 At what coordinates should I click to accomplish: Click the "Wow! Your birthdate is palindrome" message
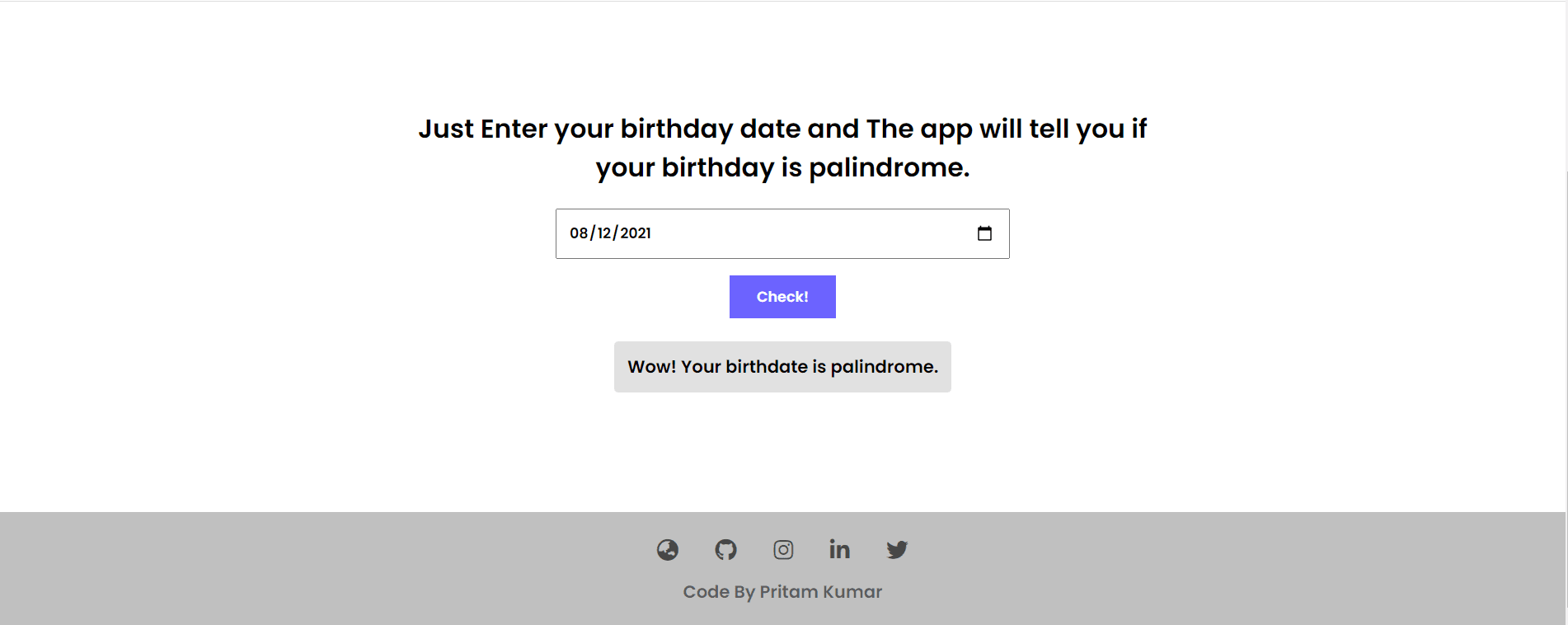(x=782, y=367)
